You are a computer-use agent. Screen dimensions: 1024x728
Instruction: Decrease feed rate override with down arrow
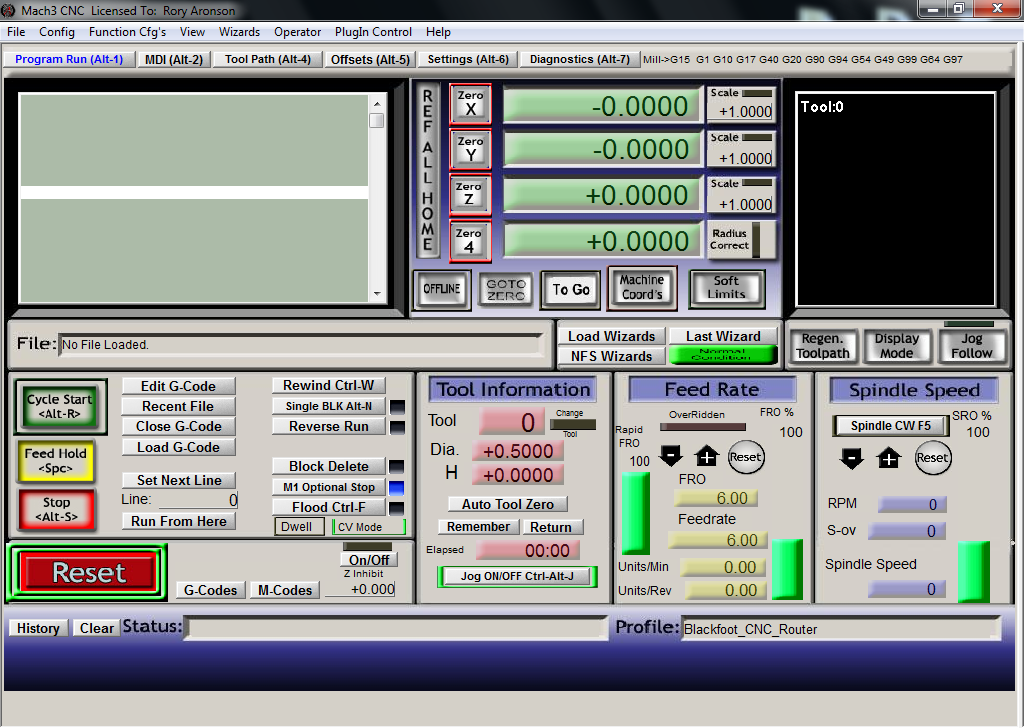(x=671, y=456)
